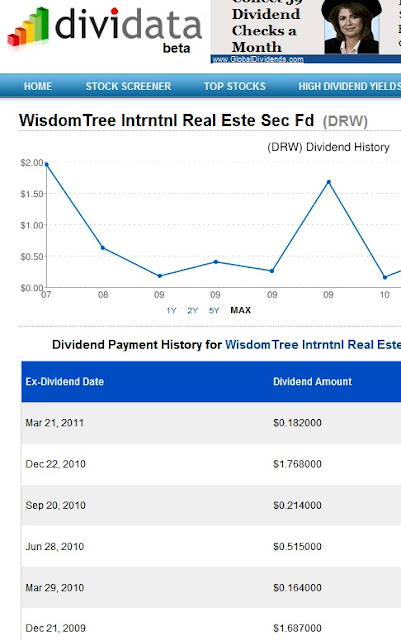Image resolution: width=401 pixels, height=640 pixels.
Task: Switch chart range to 1Y
Action: tap(171, 311)
